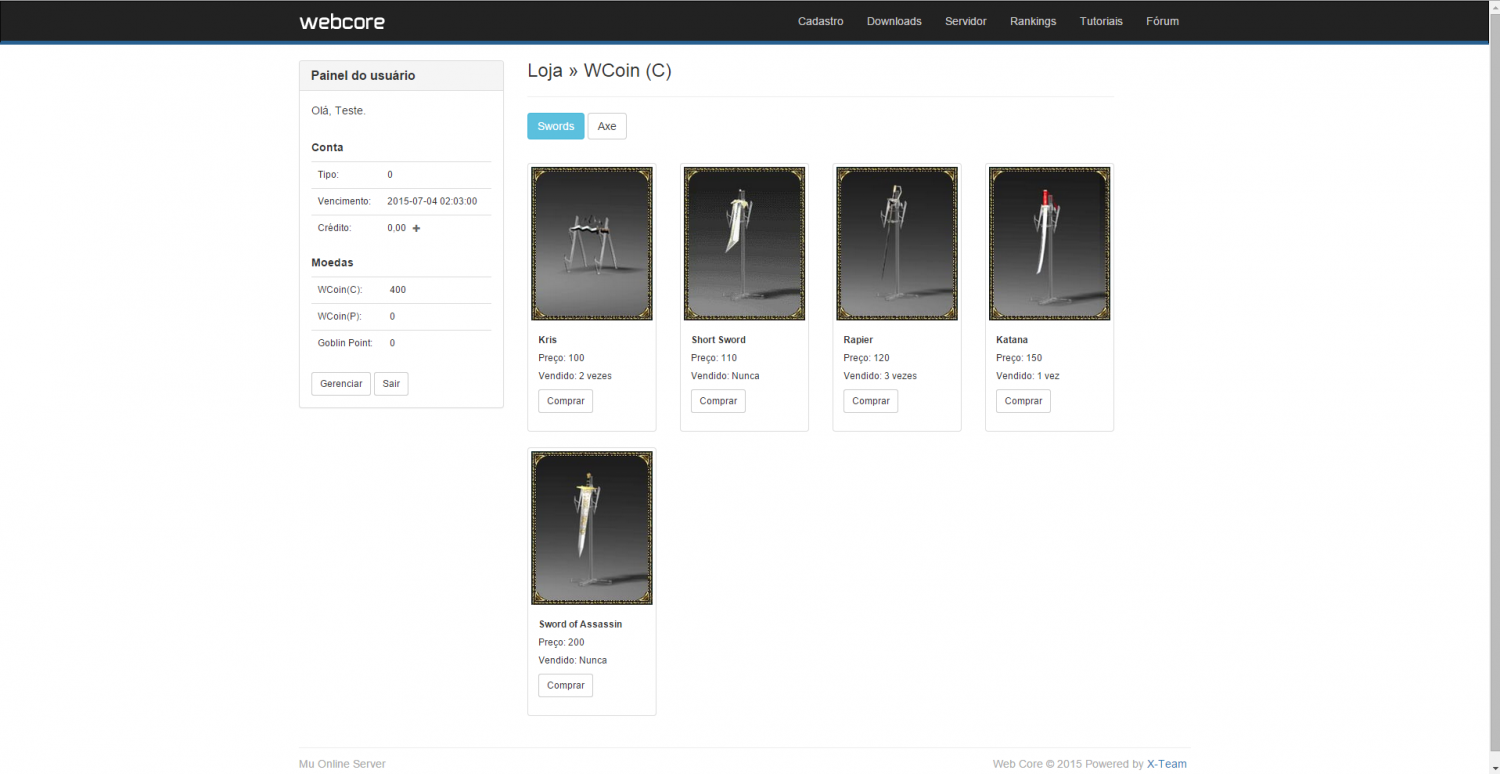Click the WCoin(C) value 400

[x=398, y=290]
